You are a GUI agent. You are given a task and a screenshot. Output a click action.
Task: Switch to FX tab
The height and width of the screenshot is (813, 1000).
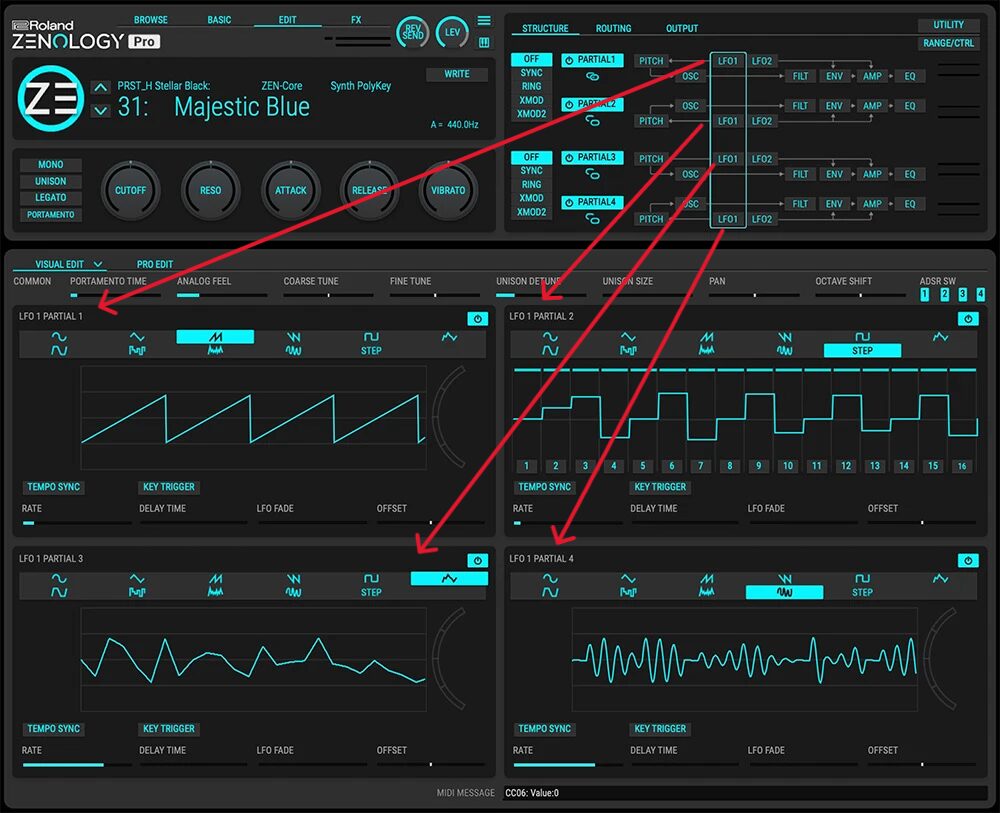(356, 20)
